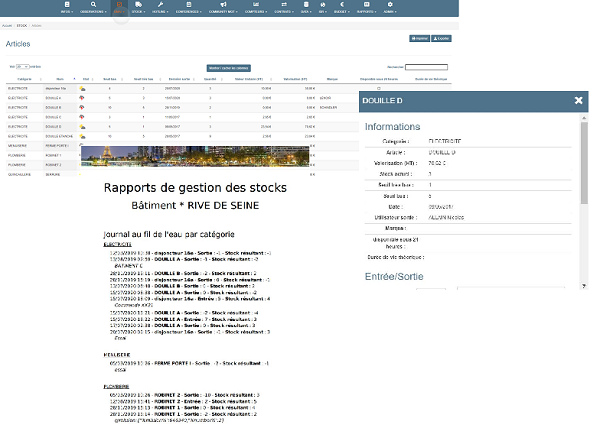Click the Exporter button
The width and height of the screenshot is (600, 441).
click(x=441, y=38)
